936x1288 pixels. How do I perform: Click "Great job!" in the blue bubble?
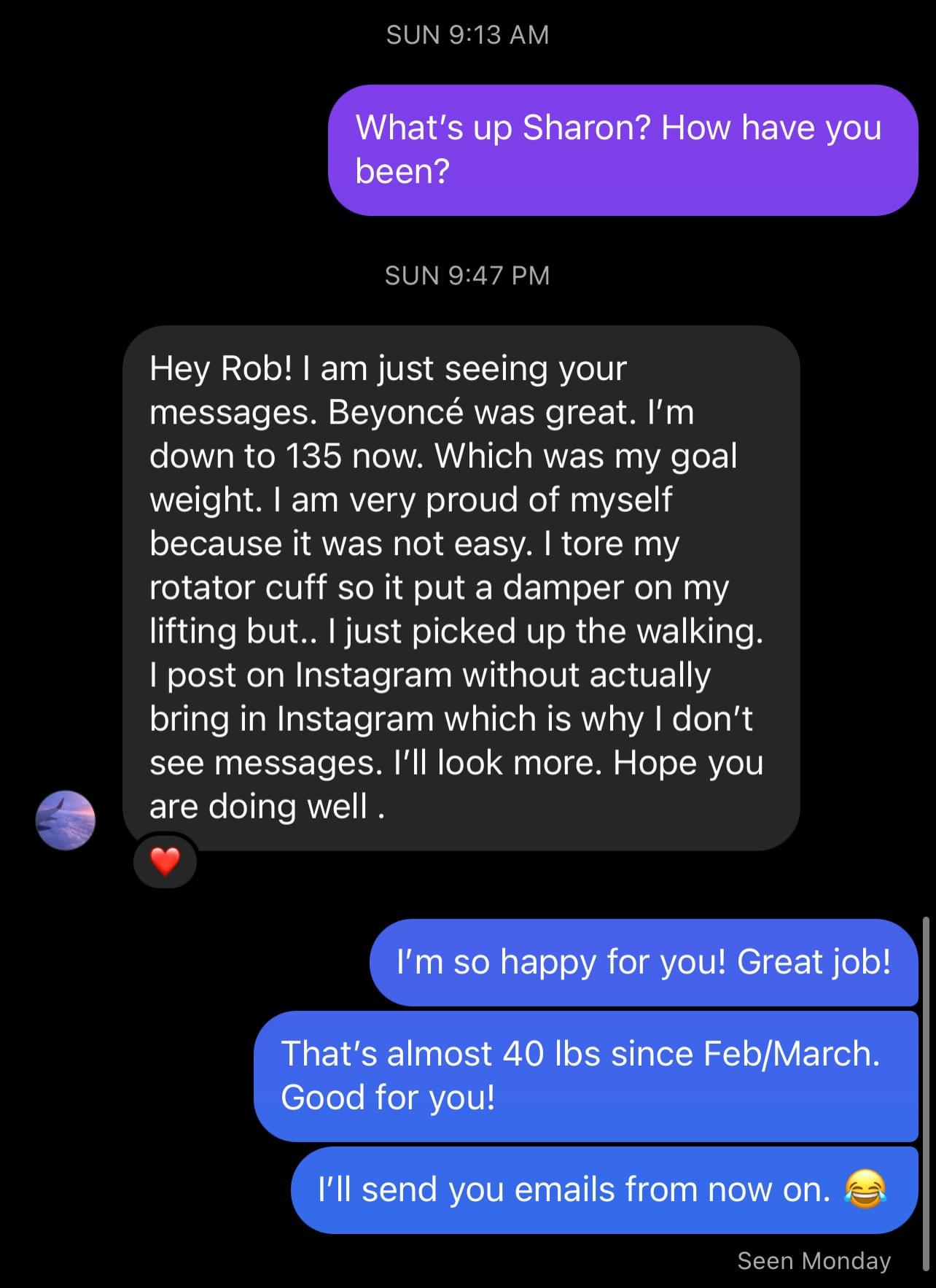coord(814,962)
